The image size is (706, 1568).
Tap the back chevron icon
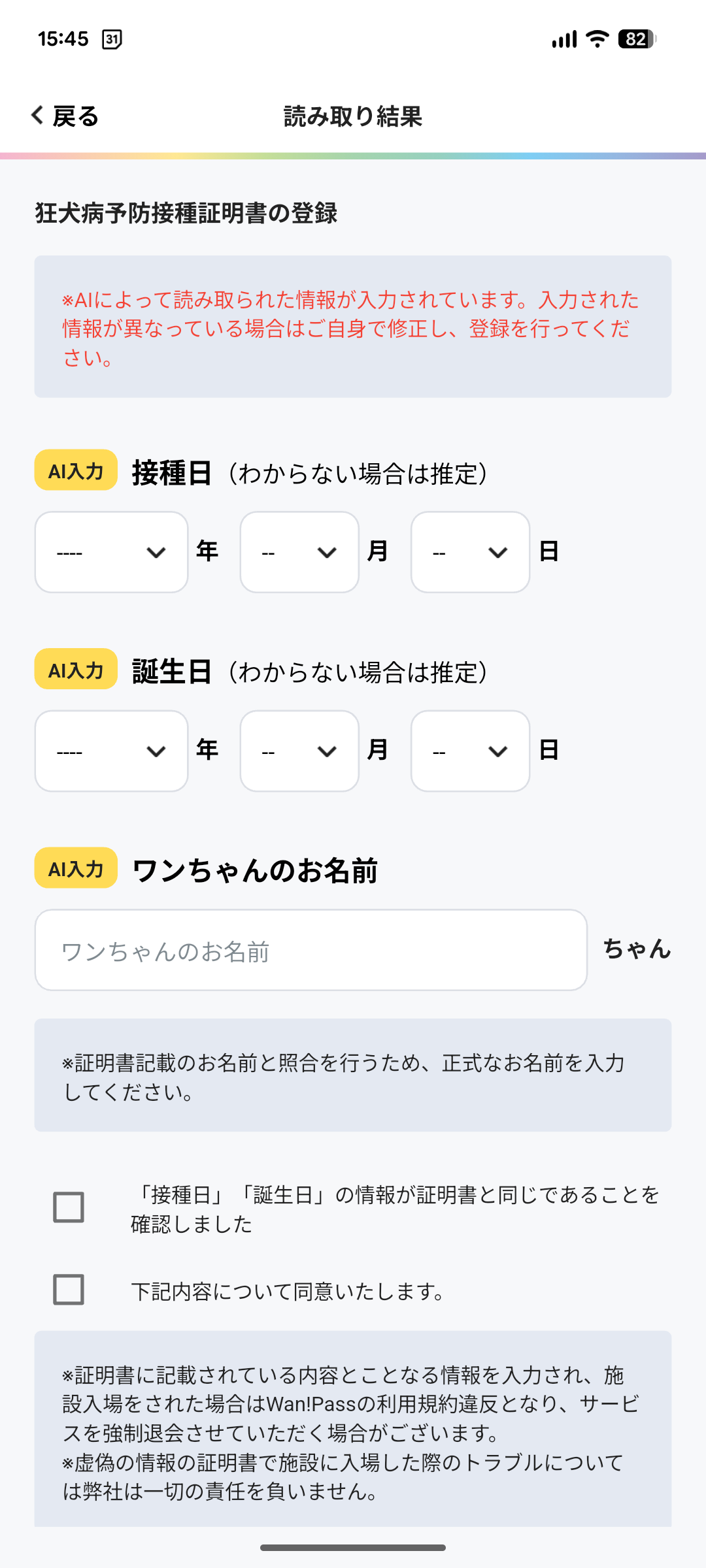point(38,116)
